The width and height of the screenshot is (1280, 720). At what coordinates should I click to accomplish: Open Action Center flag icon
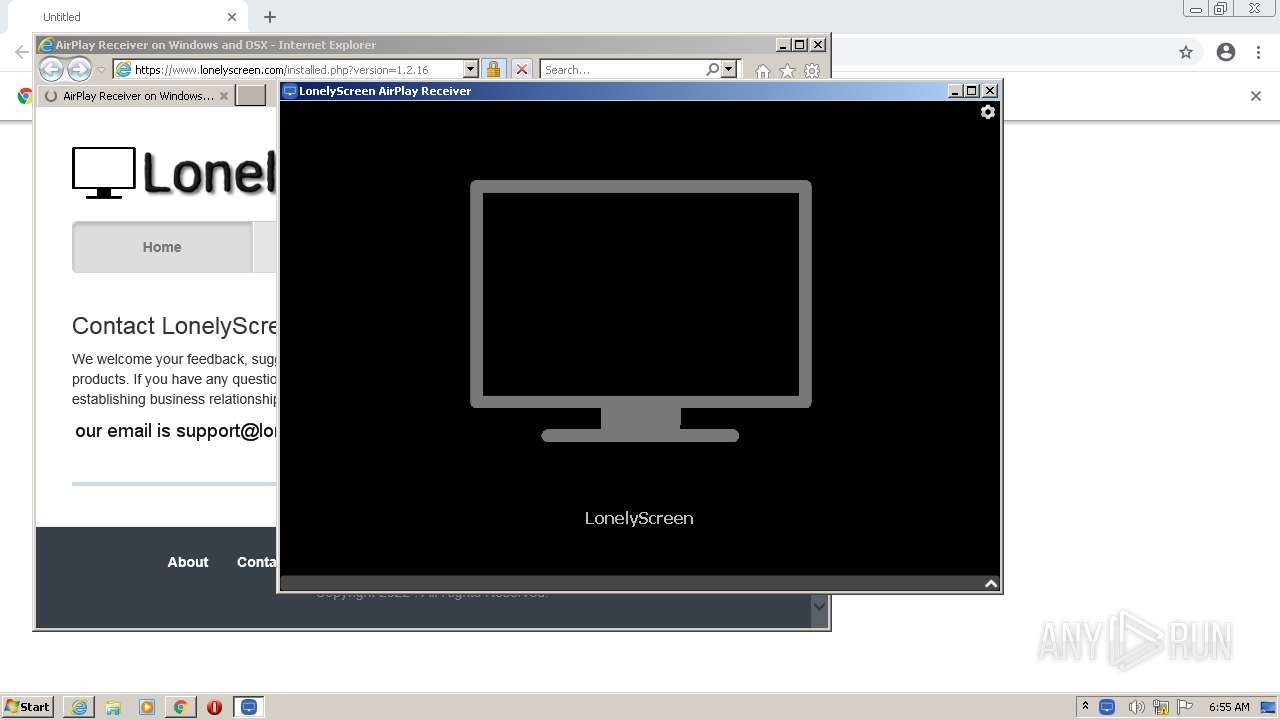1185,707
